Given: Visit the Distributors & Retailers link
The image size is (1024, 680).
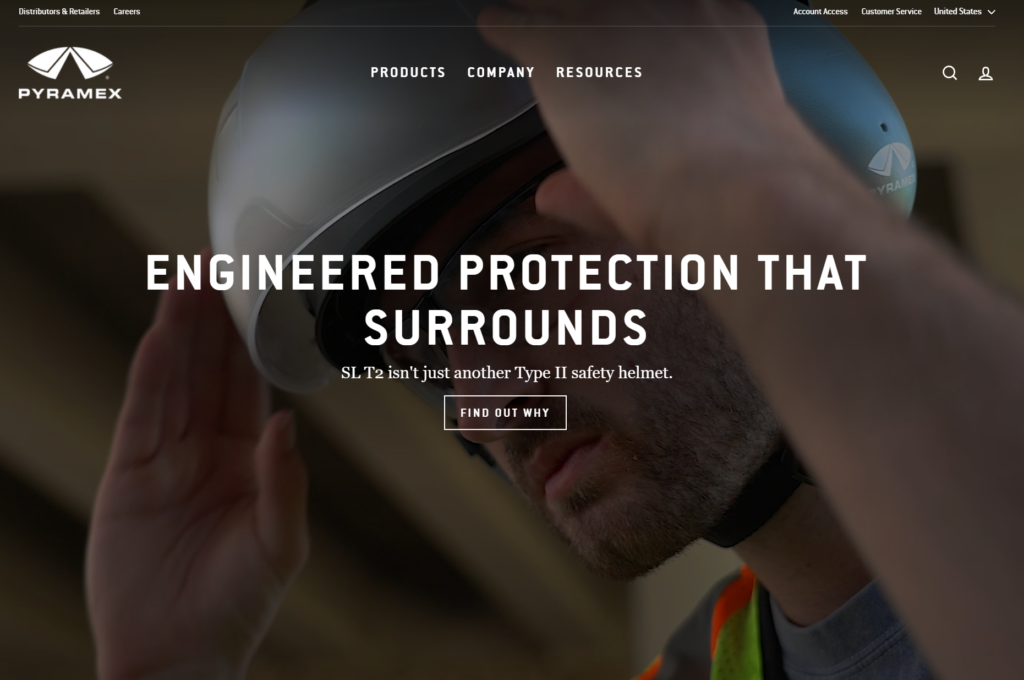Looking at the screenshot, I should [59, 11].
